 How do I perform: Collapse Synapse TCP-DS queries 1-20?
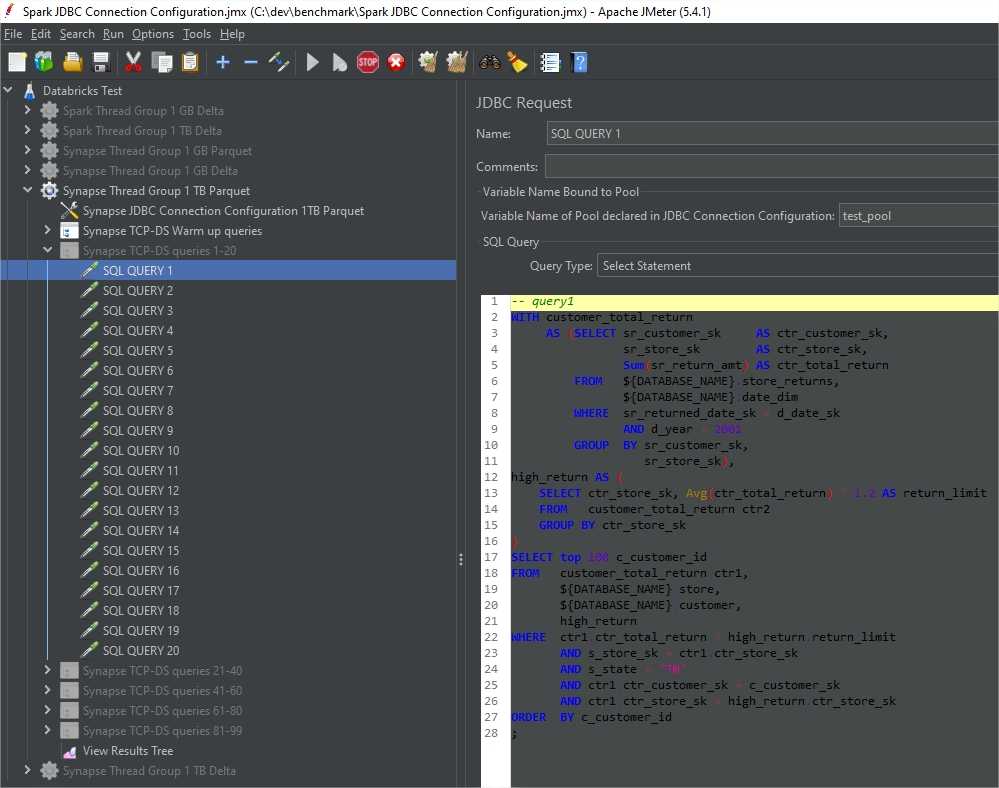[x=48, y=250]
